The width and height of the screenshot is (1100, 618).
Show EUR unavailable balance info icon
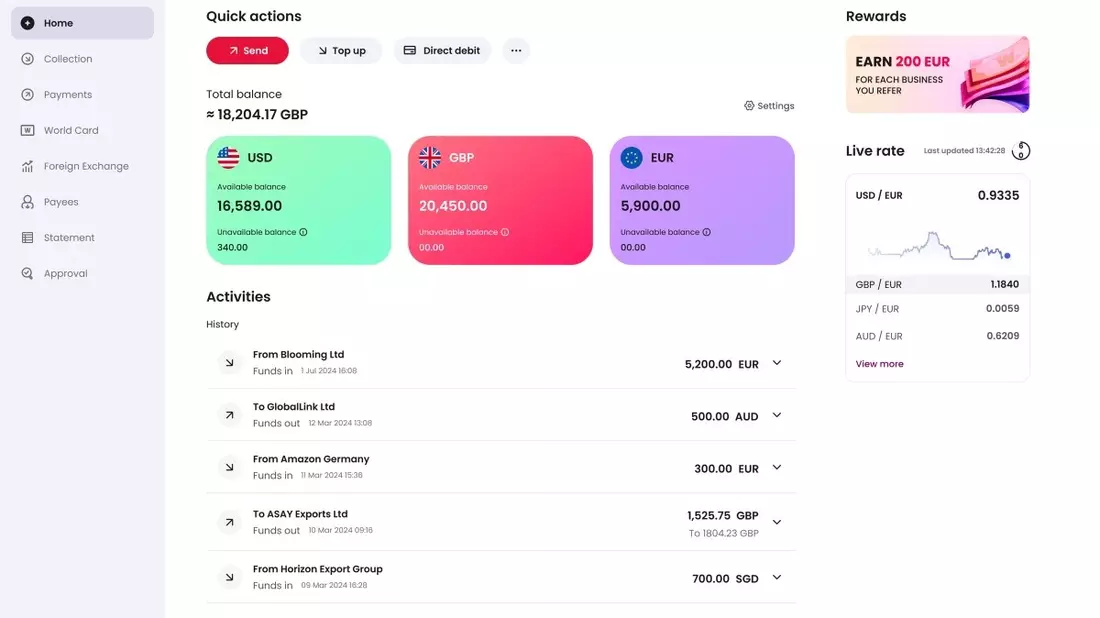pos(706,232)
